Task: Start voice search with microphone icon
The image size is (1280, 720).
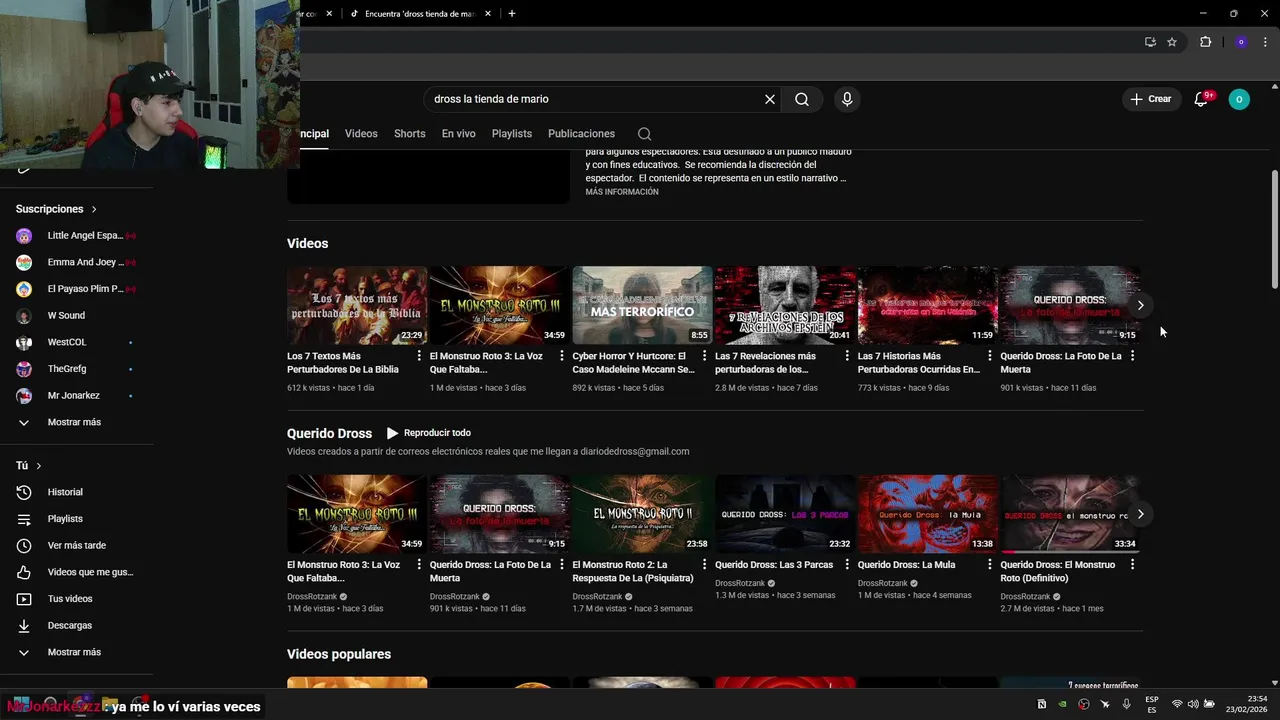Action: coord(847,99)
